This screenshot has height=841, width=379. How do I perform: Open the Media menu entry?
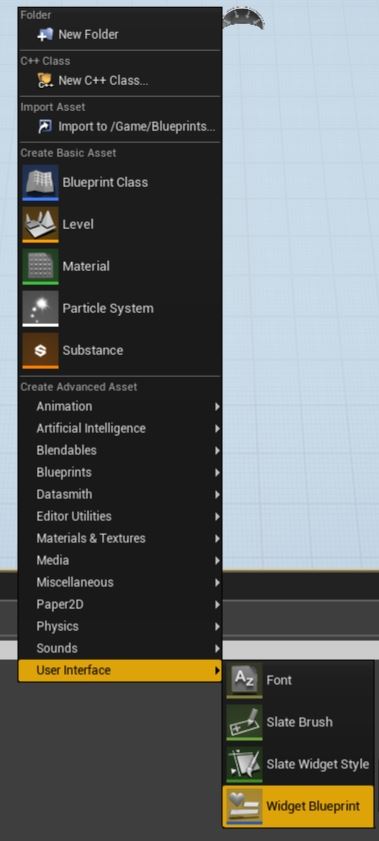[x=120, y=560]
